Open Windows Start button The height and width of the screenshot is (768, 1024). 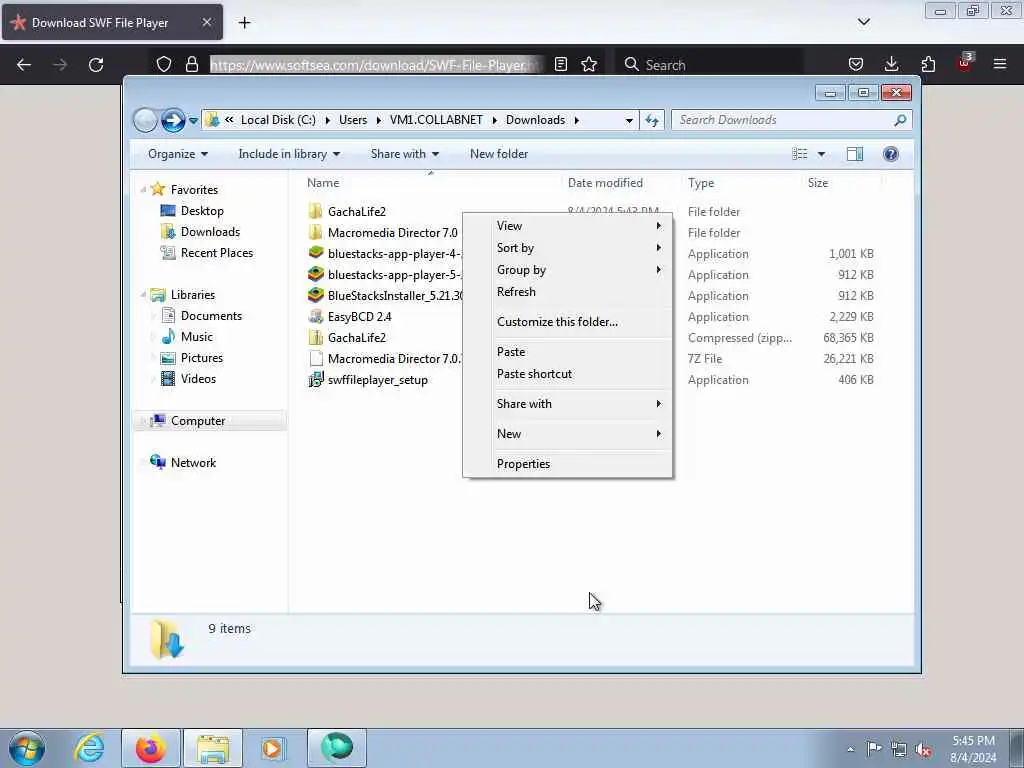pyautogui.click(x=27, y=748)
